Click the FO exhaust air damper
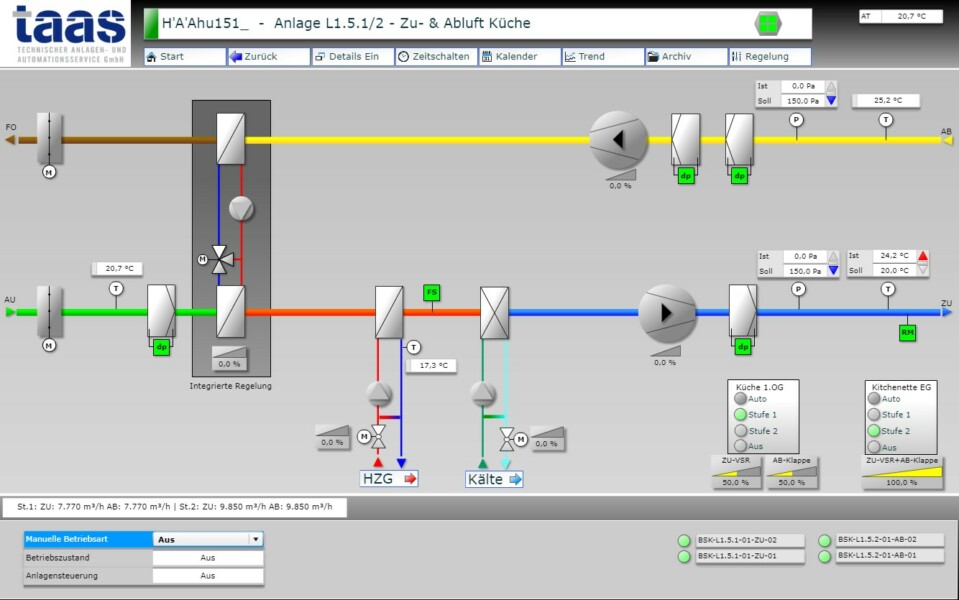This screenshot has width=959, height=600. click(49, 138)
